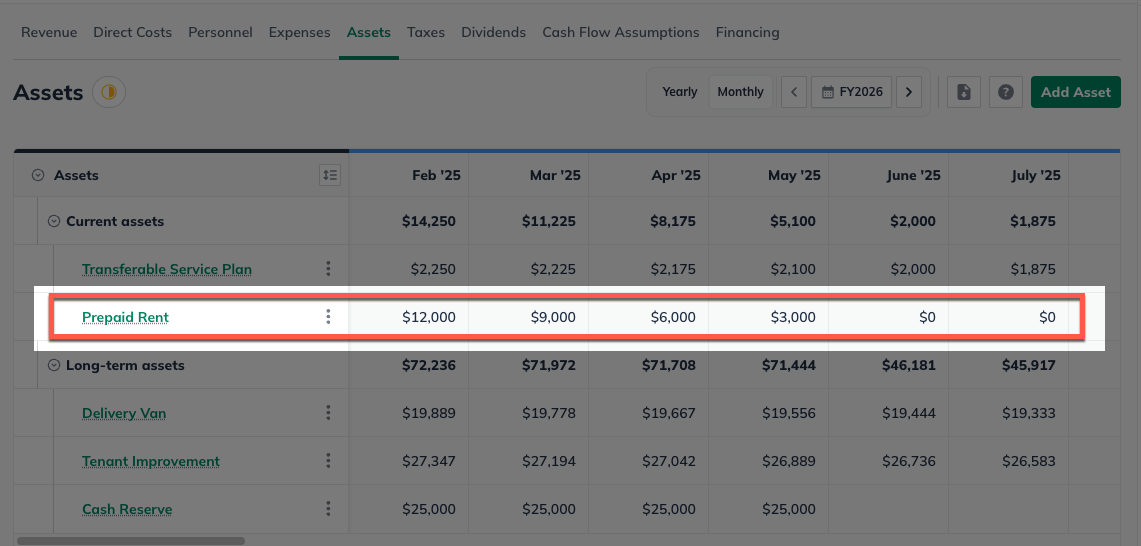The image size is (1141, 546).
Task: Go to next fiscal year arrow
Action: tap(908, 92)
